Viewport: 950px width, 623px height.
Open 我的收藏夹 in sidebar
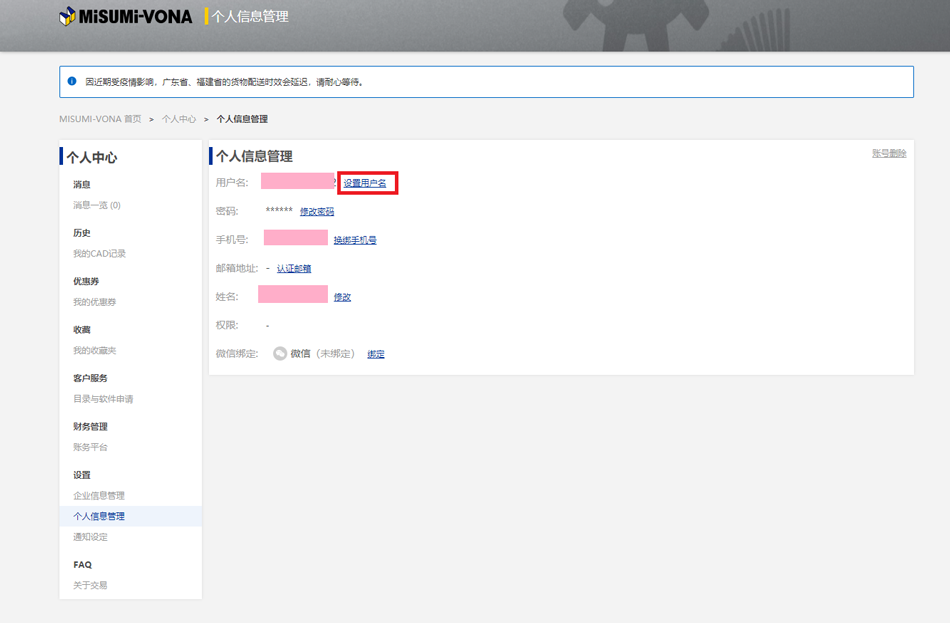[x=94, y=351]
